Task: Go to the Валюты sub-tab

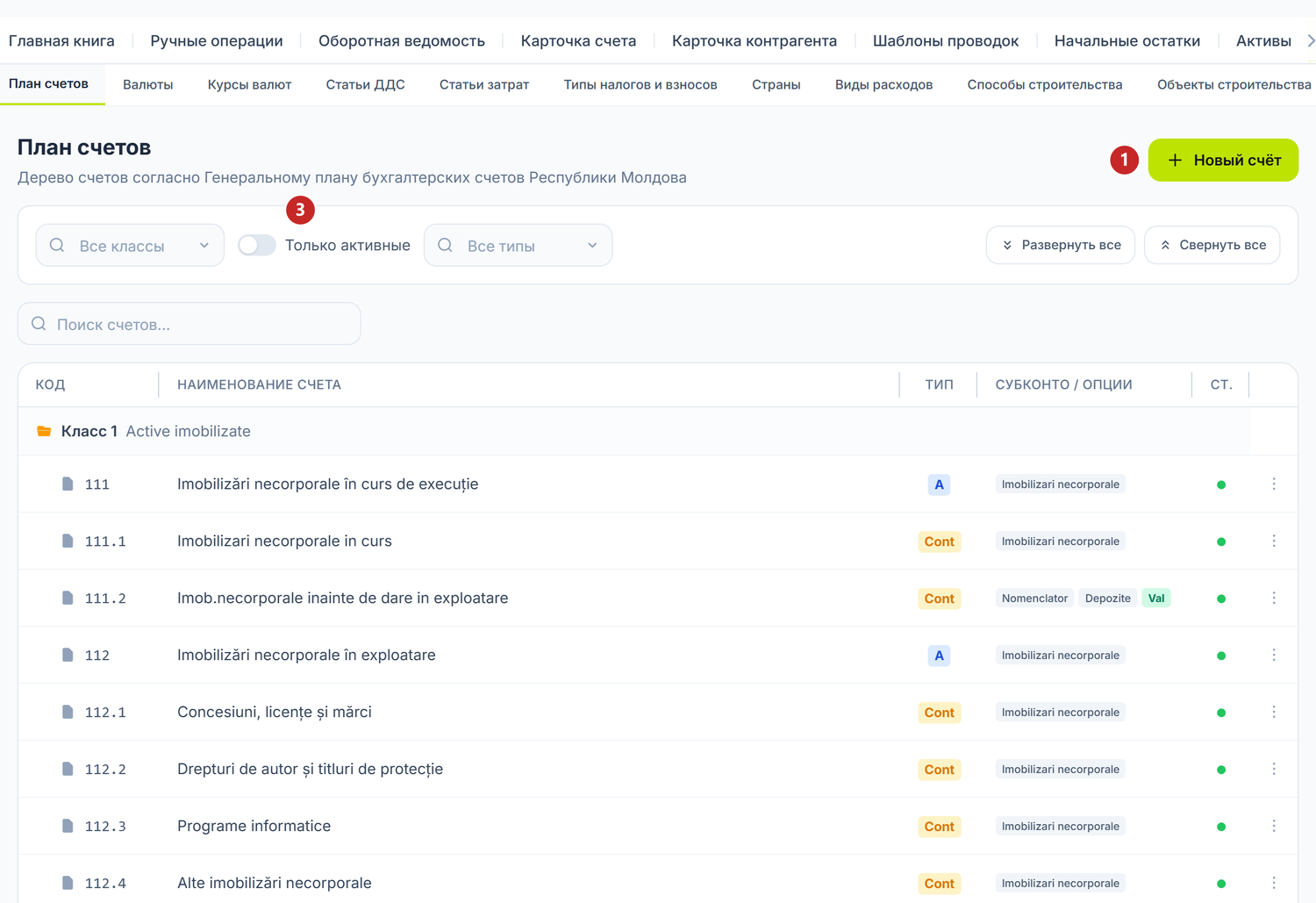Action: coord(147,85)
